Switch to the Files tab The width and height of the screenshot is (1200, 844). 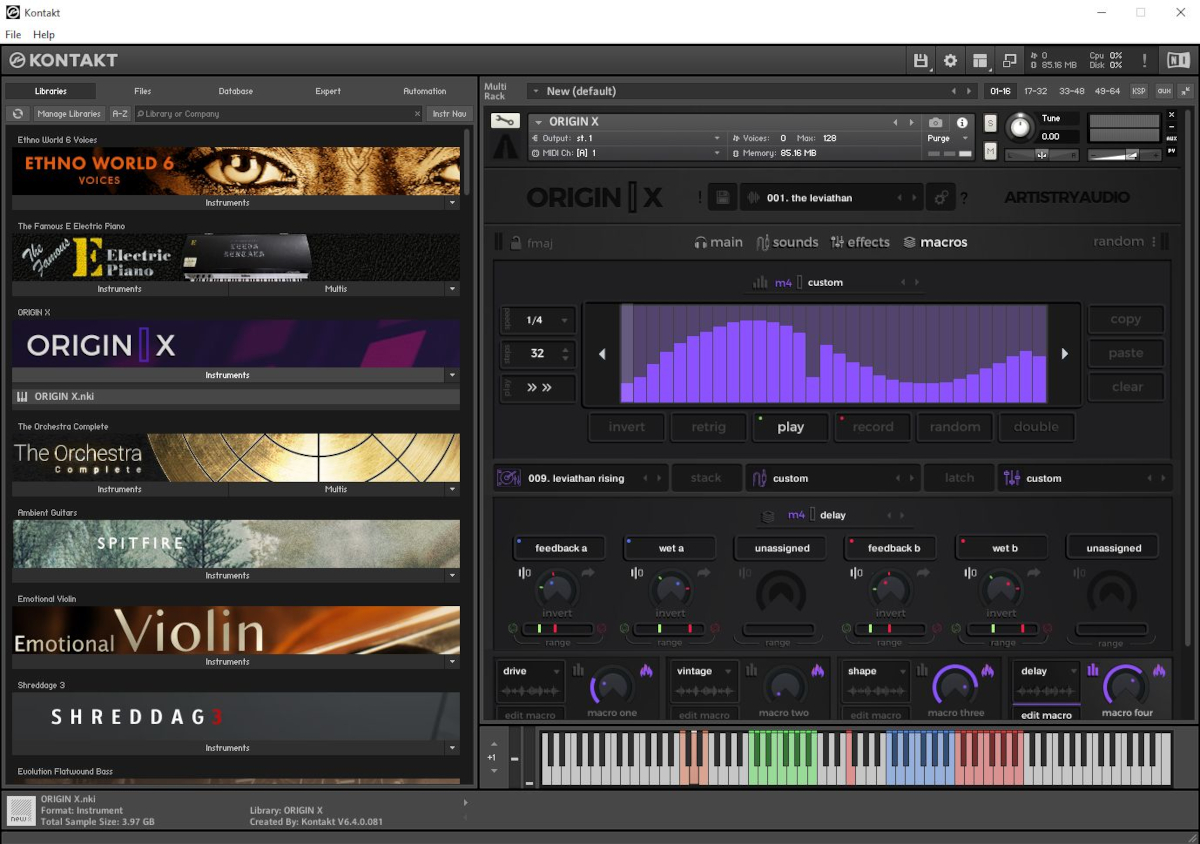click(143, 91)
